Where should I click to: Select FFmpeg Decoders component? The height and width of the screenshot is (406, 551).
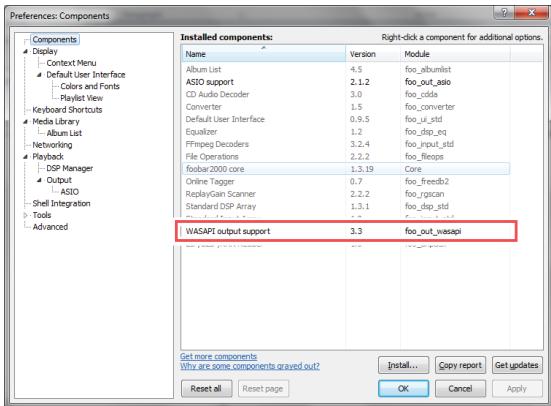pyautogui.click(x=346, y=144)
